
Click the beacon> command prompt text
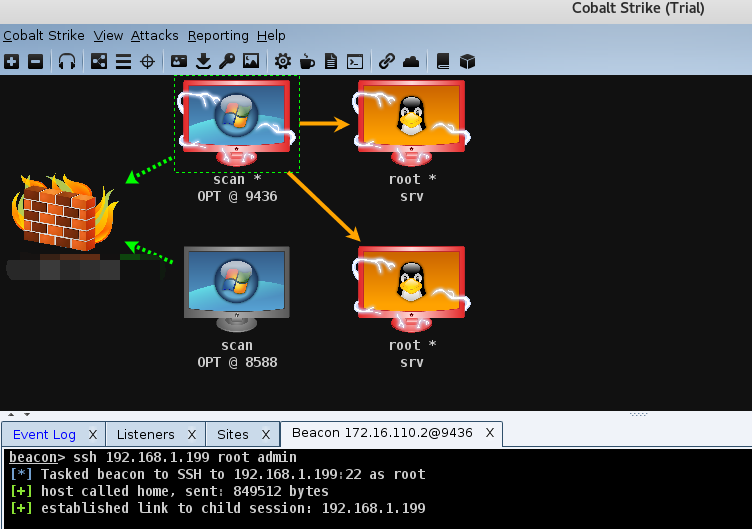[36, 457]
